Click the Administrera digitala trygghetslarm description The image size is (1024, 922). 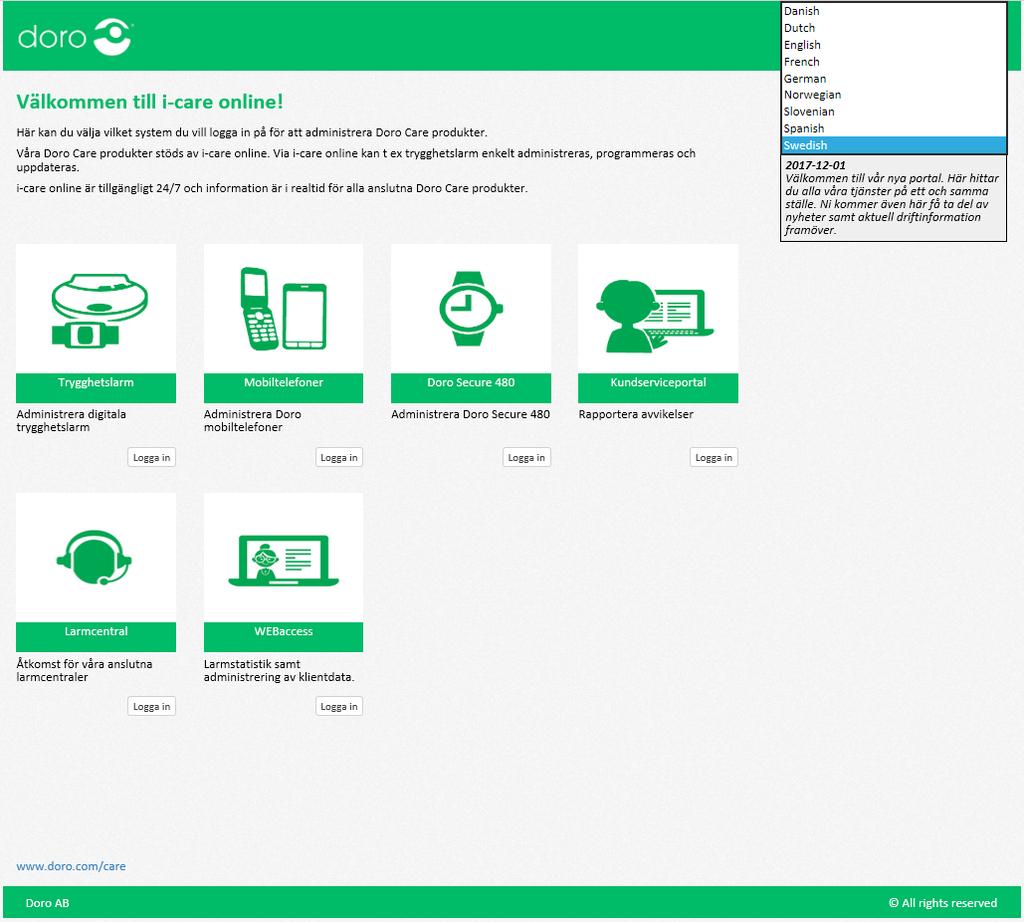pos(71,421)
